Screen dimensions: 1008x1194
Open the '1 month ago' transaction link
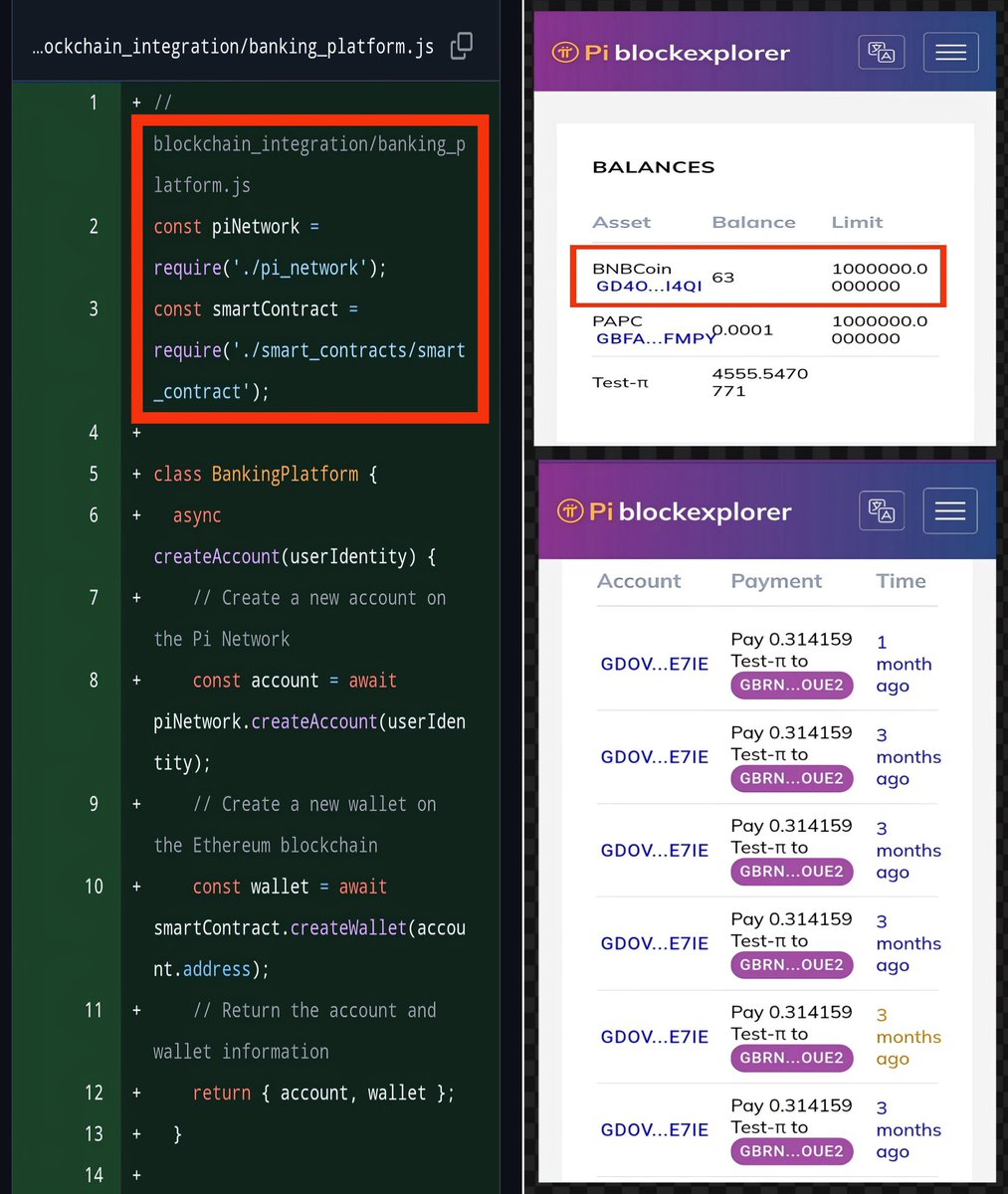click(x=904, y=664)
